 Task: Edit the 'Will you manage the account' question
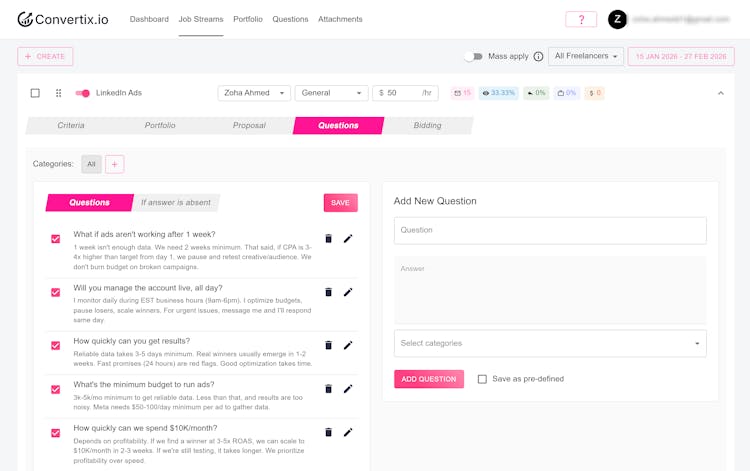348,292
